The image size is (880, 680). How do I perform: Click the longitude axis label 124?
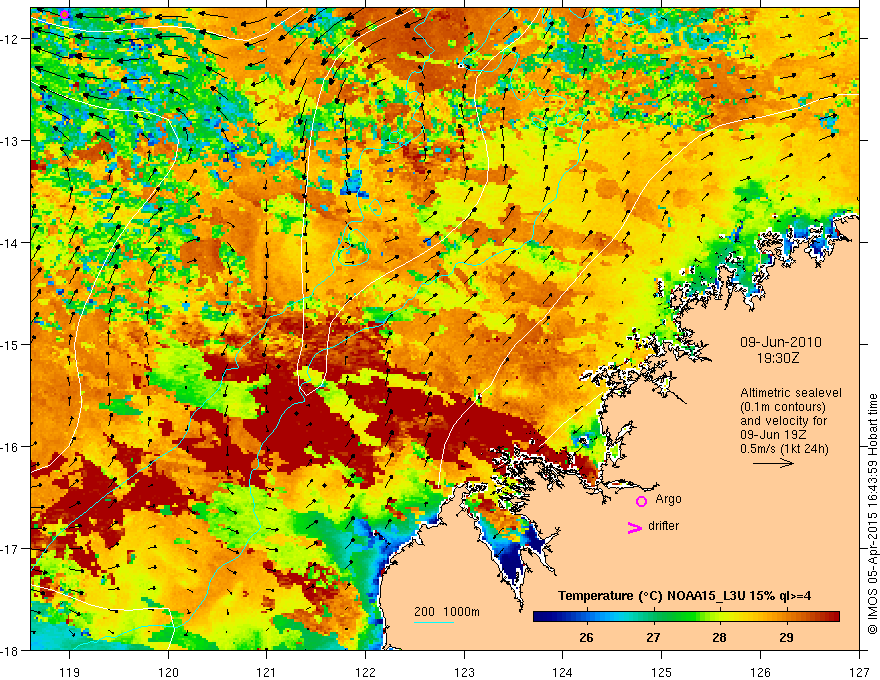[562, 672]
